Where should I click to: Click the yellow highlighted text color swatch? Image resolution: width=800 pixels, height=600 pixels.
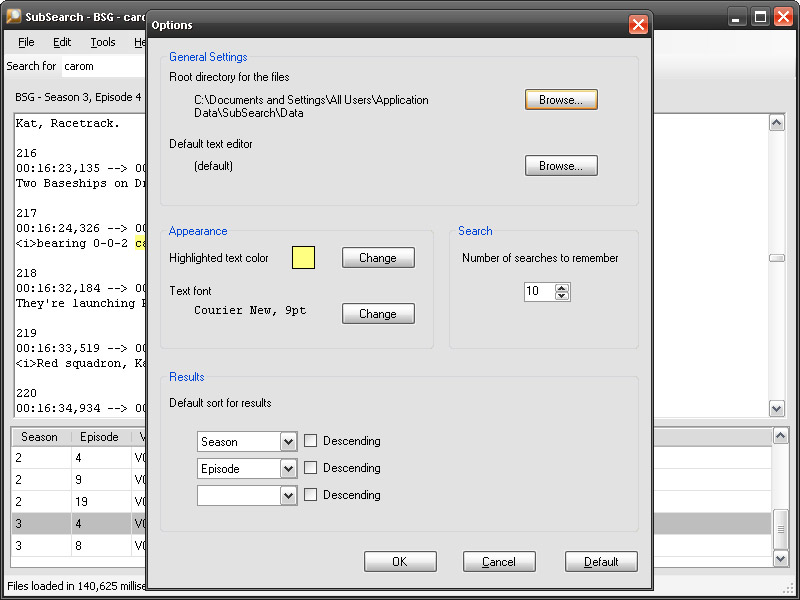coord(303,258)
